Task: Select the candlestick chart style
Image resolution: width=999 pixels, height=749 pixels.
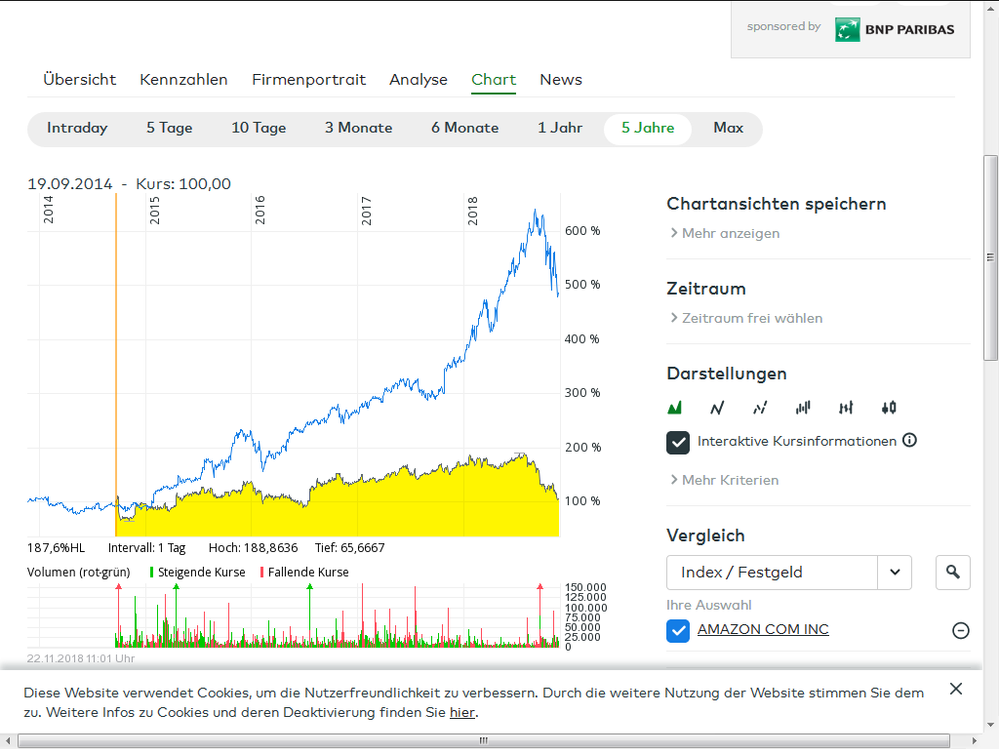Action: pyautogui.click(x=888, y=407)
